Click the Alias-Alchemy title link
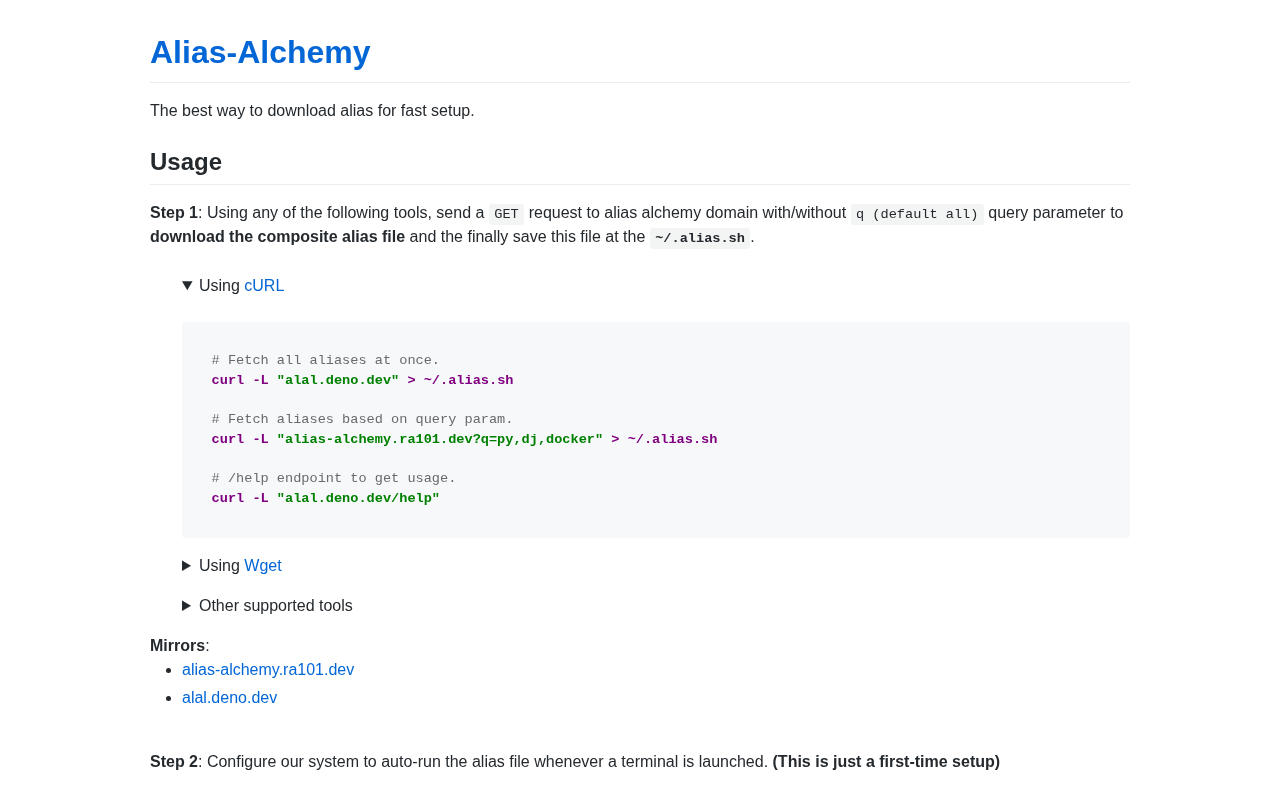This screenshot has height=800, width=1280. [x=260, y=52]
